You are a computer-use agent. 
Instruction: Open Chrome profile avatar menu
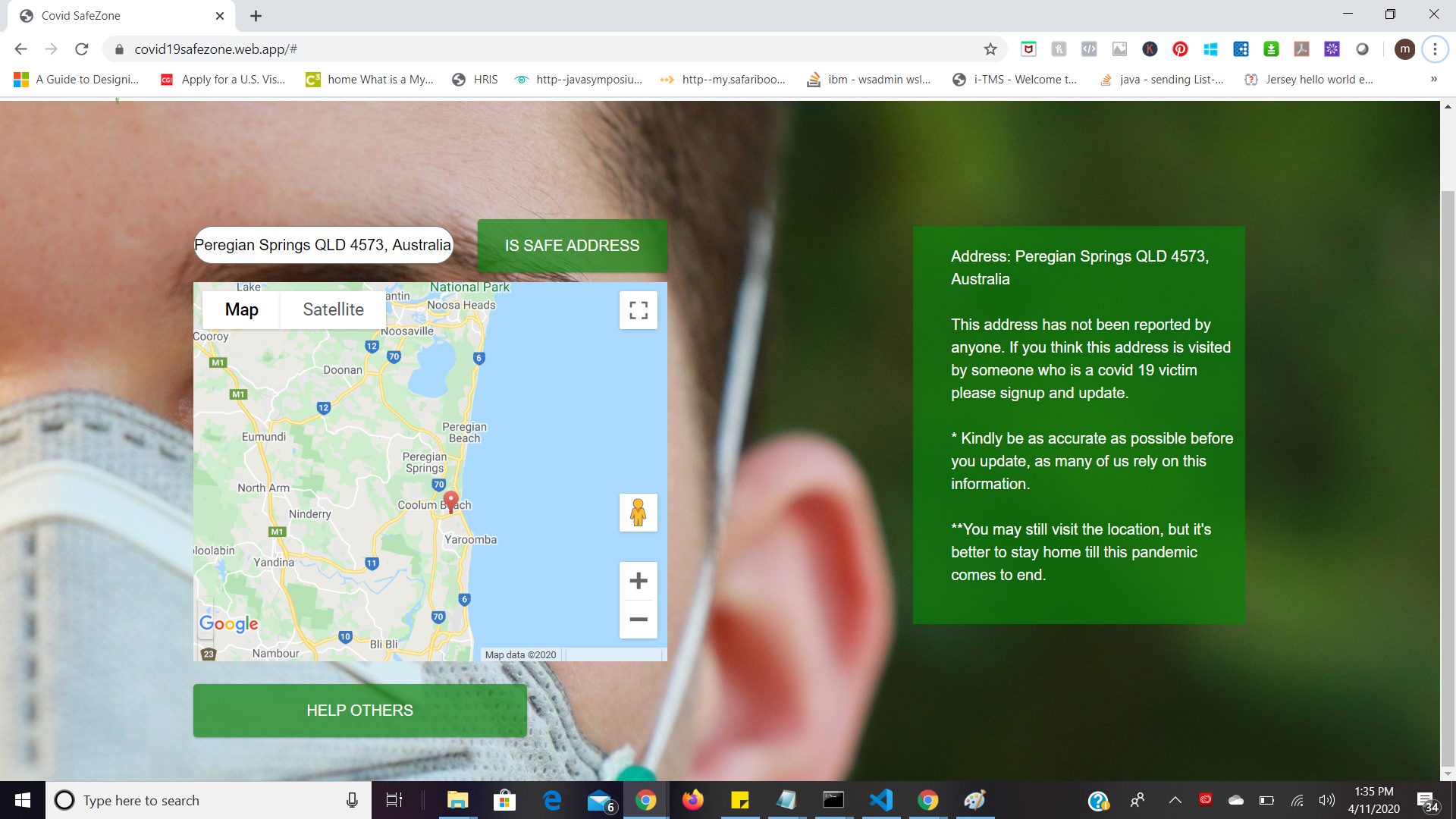coord(1404,49)
